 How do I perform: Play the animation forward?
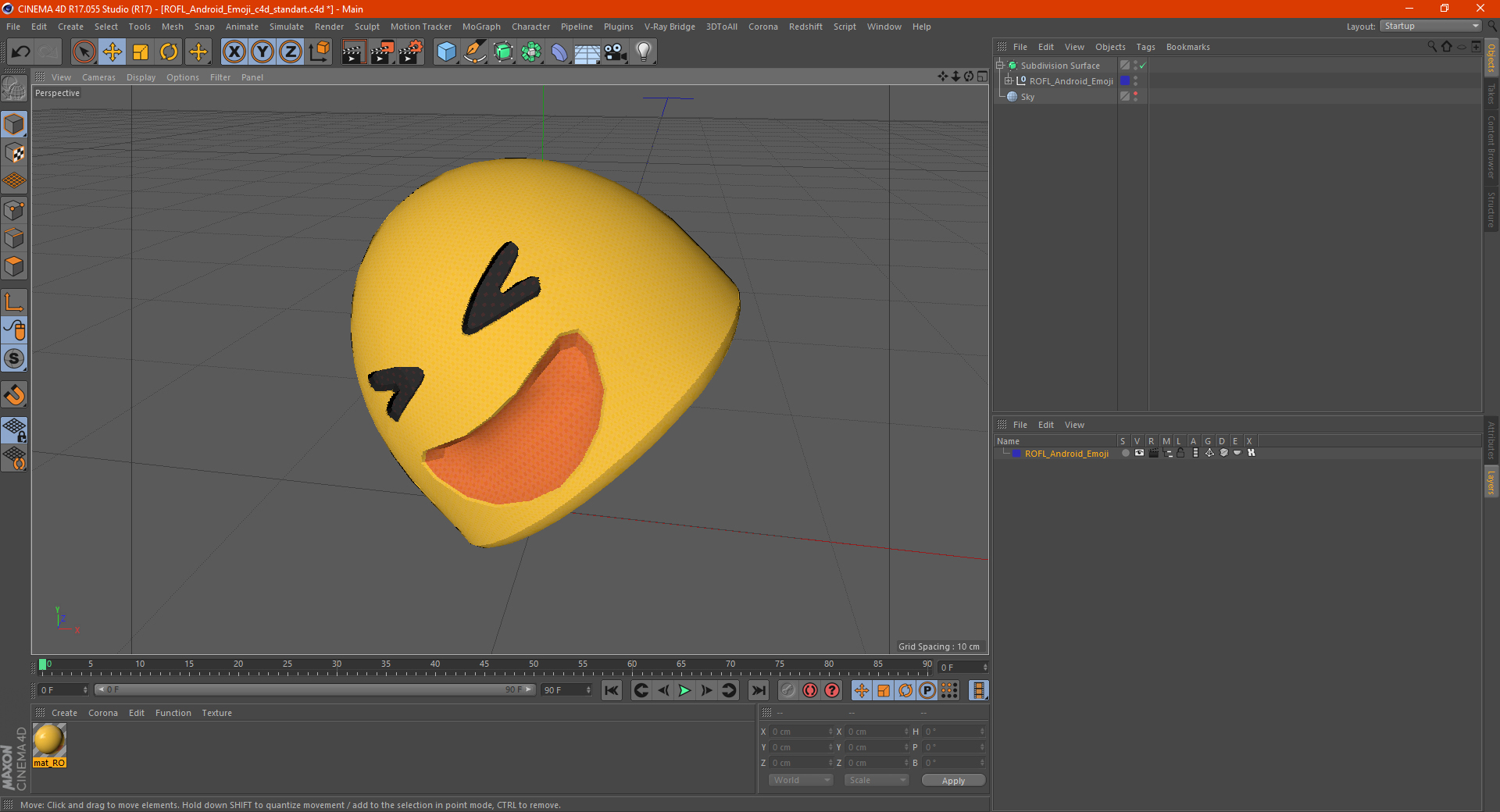[x=684, y=690]
